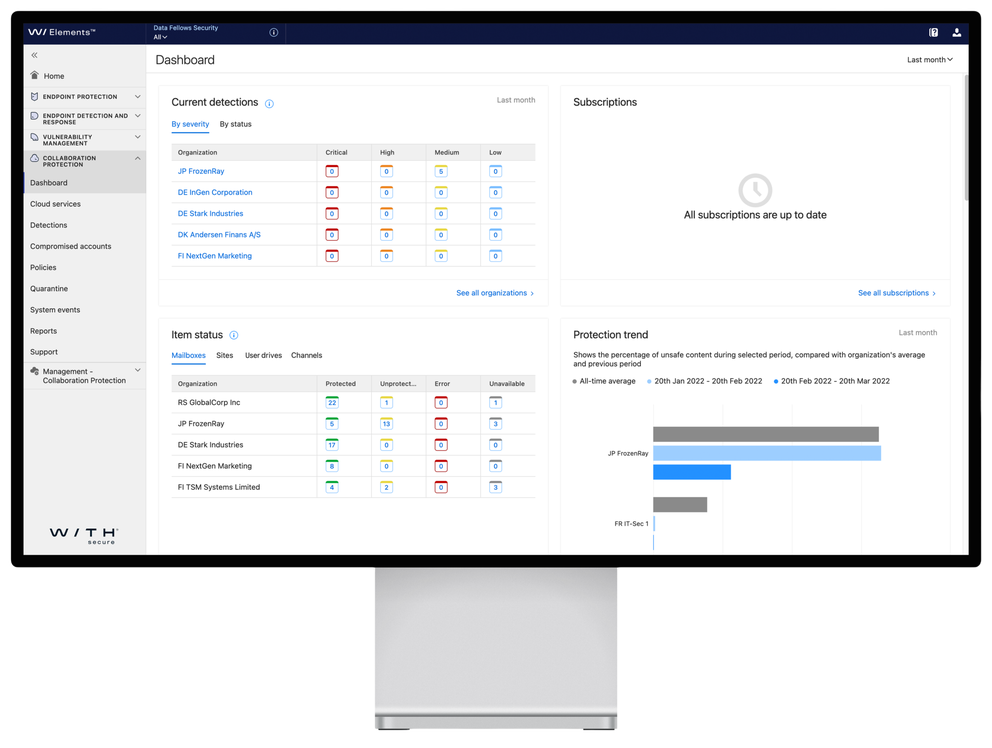Click the Item status info icon
Viewport: 992px width, 748px height.
click(x=233, y=335)
